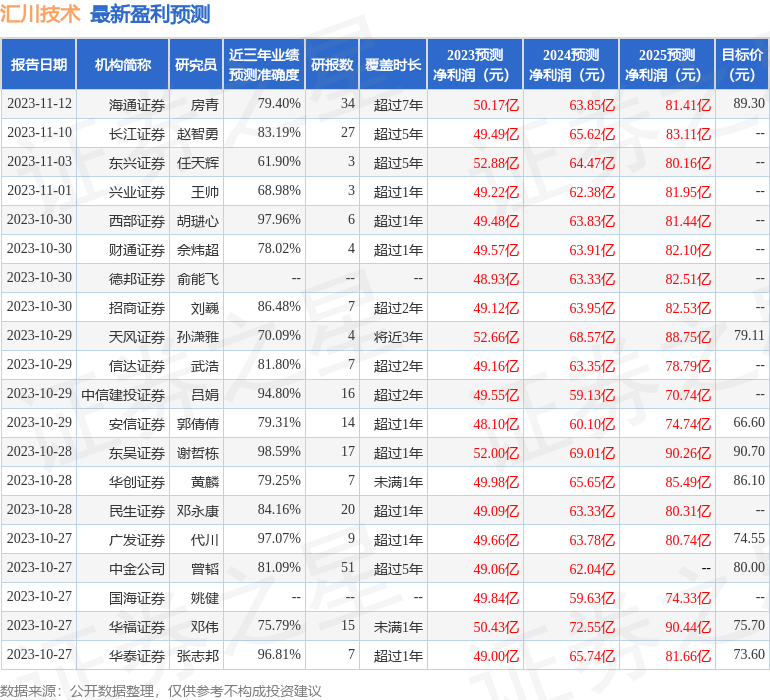Click the 最新盈利预测 heading

[x=150, y=14]
